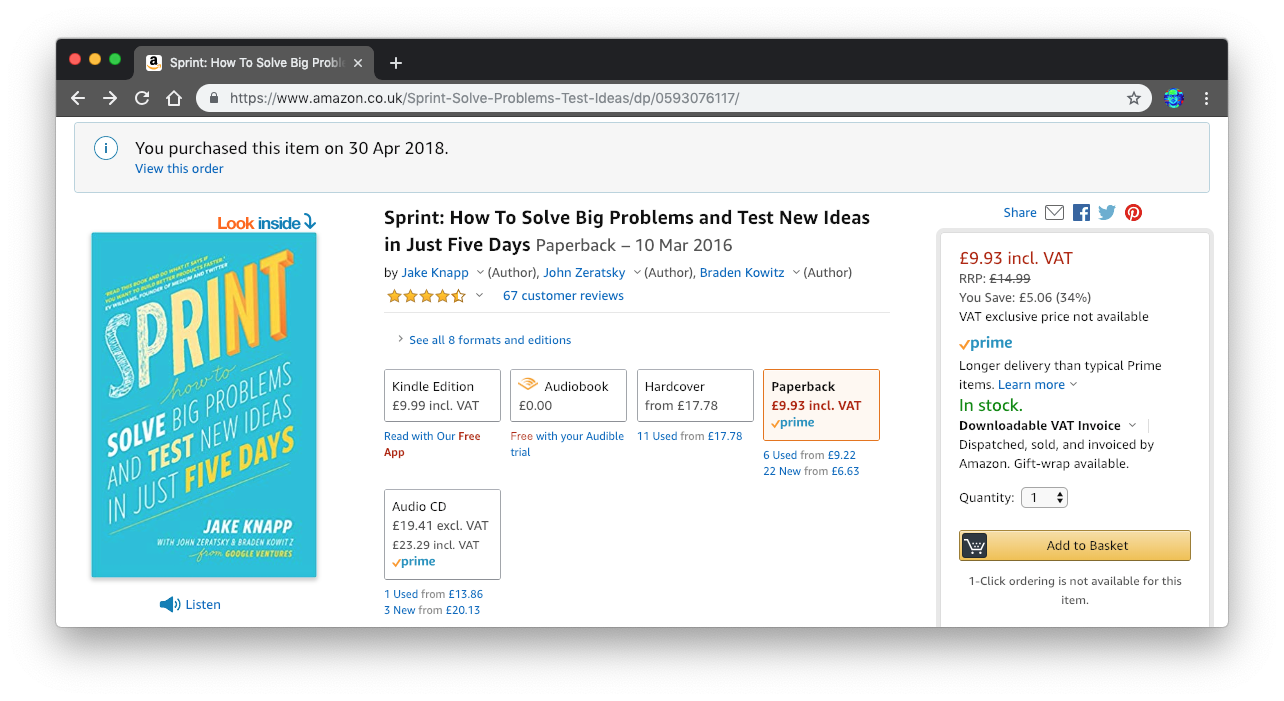Select the Sprint: How To Solve tab
Viewport: 1284px width, 701px height.
(256, 62)
